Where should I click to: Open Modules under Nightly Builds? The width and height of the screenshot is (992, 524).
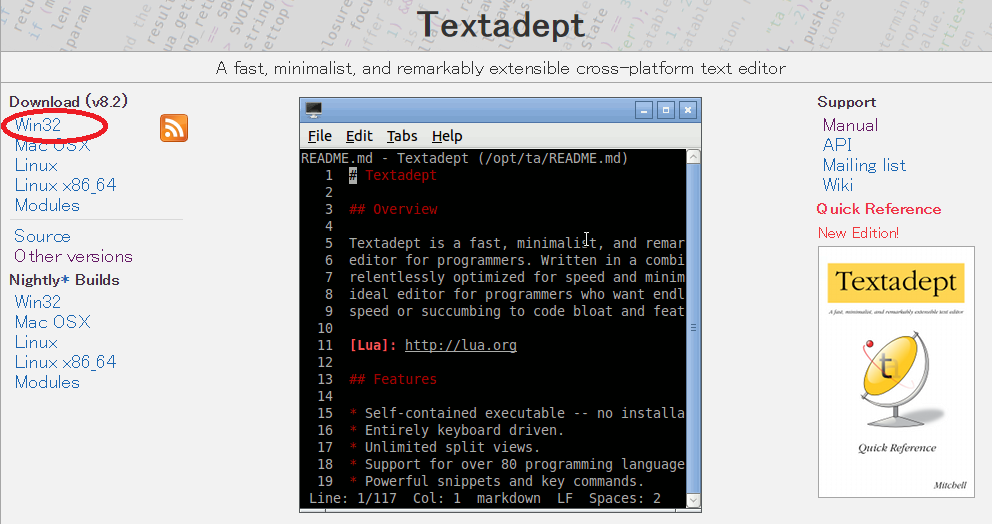[47, 382]
